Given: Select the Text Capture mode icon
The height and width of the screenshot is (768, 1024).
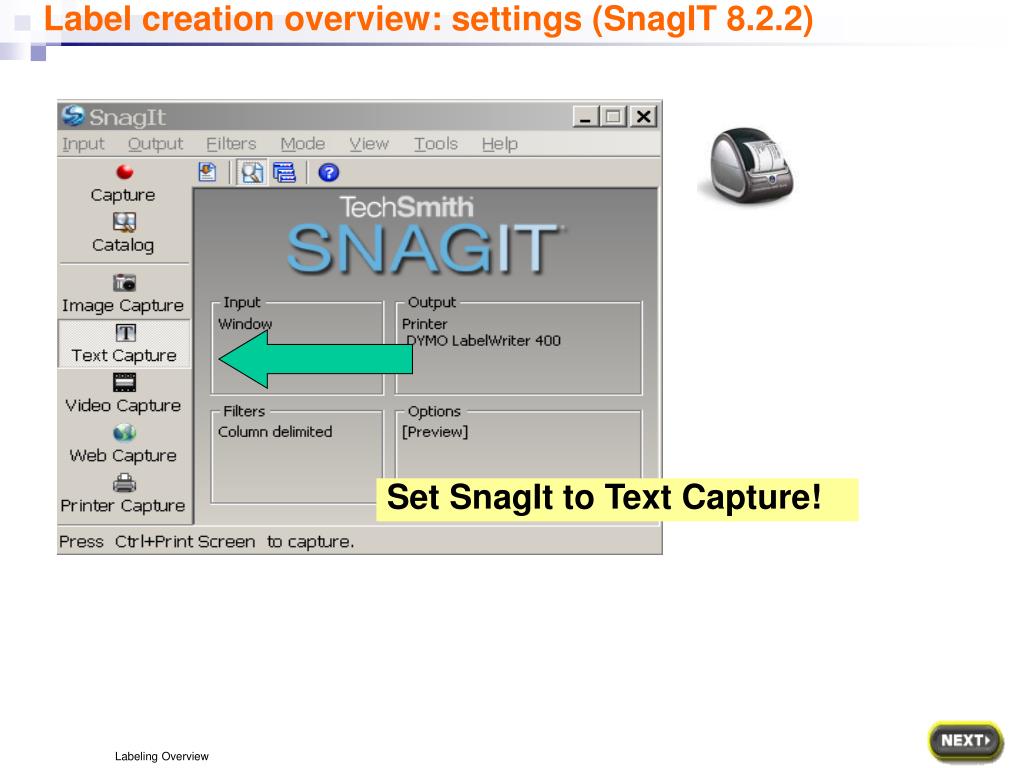Looking at the screenshot, I should [x=125, y=332].
